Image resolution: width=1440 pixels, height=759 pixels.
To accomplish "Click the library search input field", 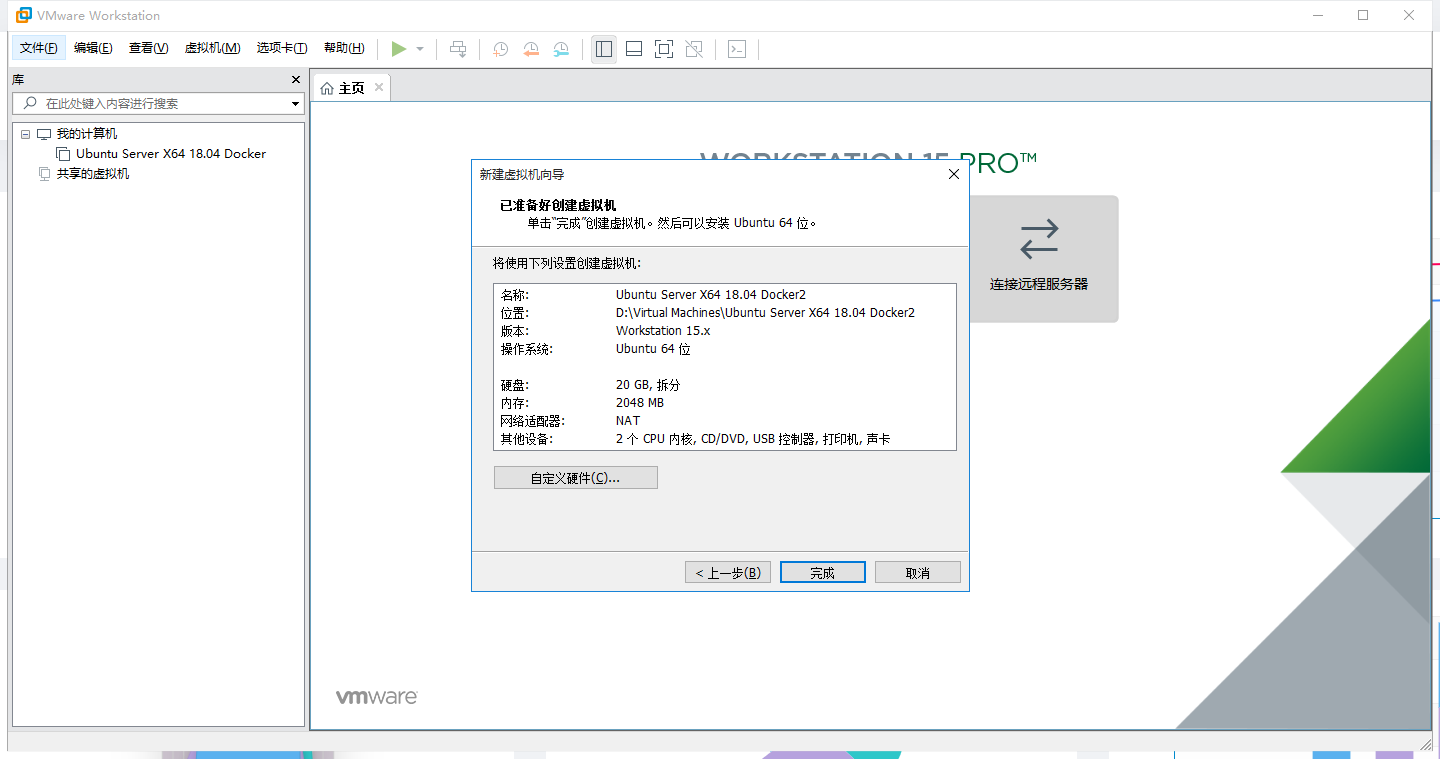I will point(157,104).
